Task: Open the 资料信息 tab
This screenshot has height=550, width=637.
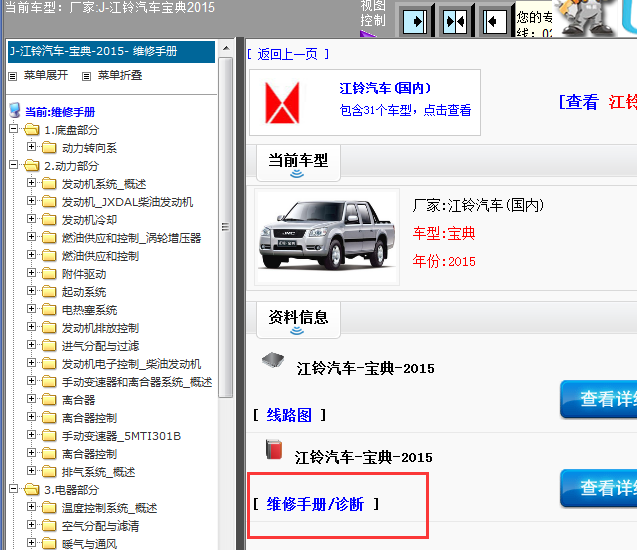Action: click(x=298, y=320)
